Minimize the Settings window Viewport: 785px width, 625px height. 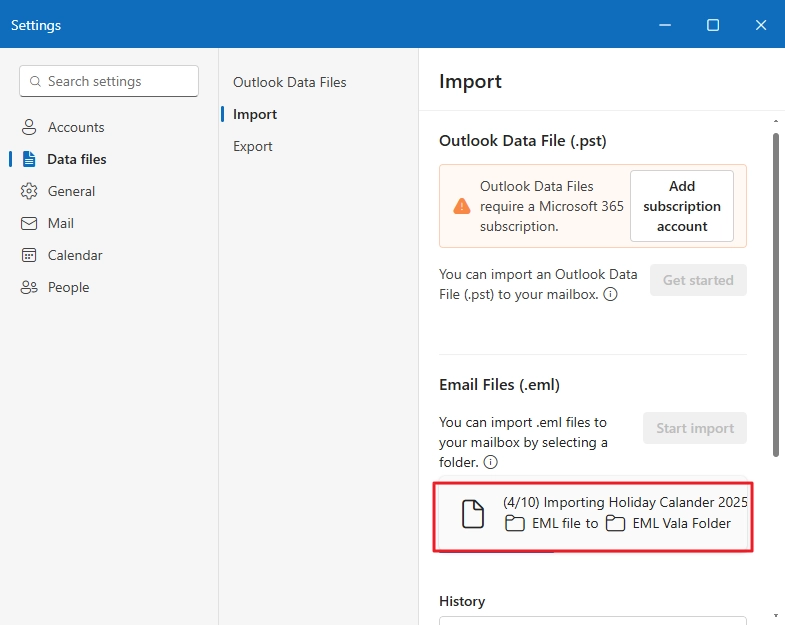tap(665, 25)
